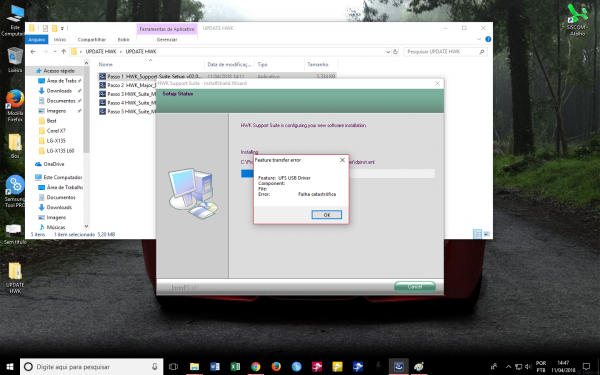The image size is (600, 375).
Task: Open the Arquivo tab in File Explorer
Action: click(x=37, y=39)
